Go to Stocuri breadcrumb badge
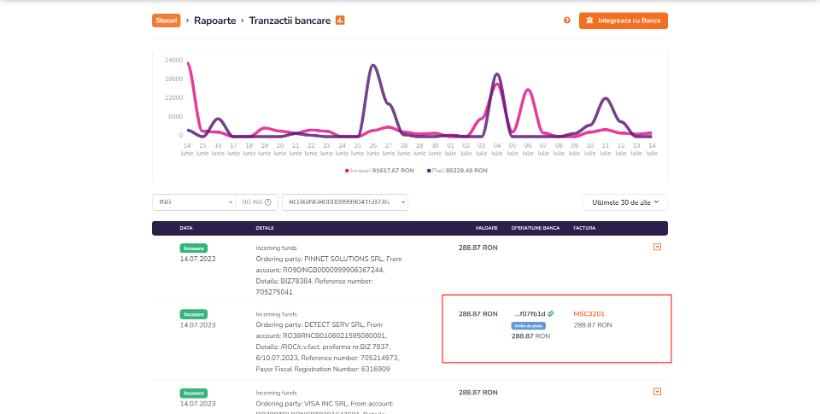The width and height of the screenshot is (820, 414). (x=166, y=20)
